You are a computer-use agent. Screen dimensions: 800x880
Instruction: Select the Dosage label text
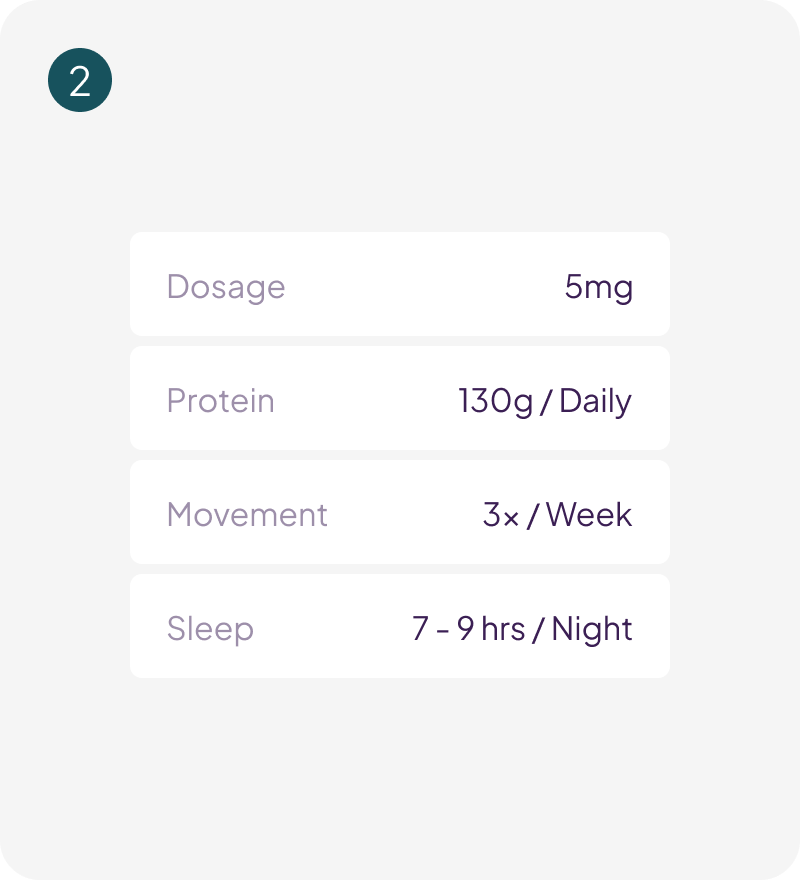(226, 287)
